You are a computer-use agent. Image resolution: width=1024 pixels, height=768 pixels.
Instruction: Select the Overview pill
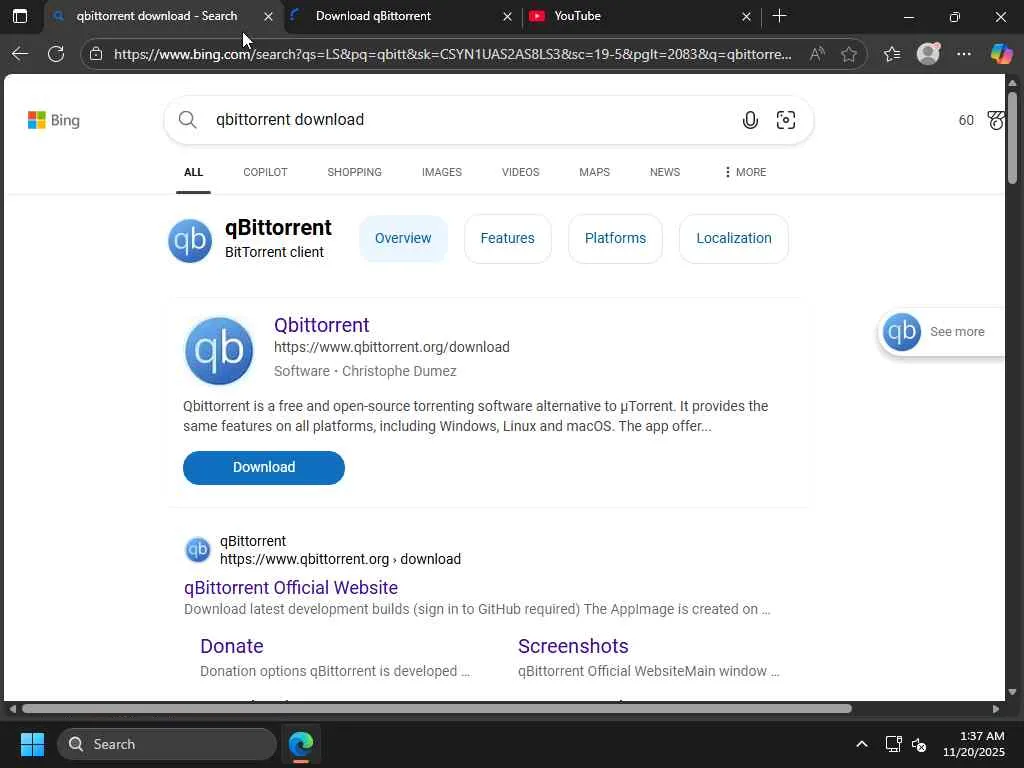tap(403, 238)
